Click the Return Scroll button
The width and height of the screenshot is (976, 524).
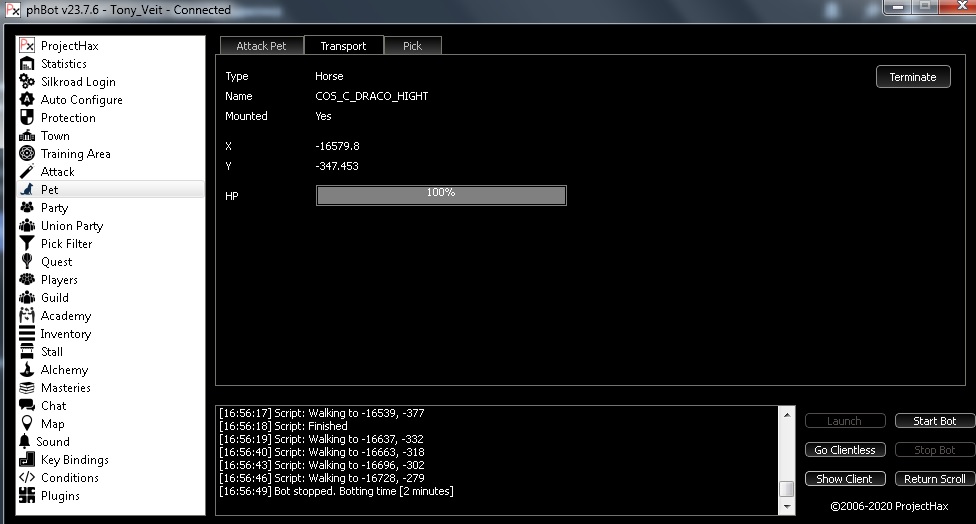[934, 479]
